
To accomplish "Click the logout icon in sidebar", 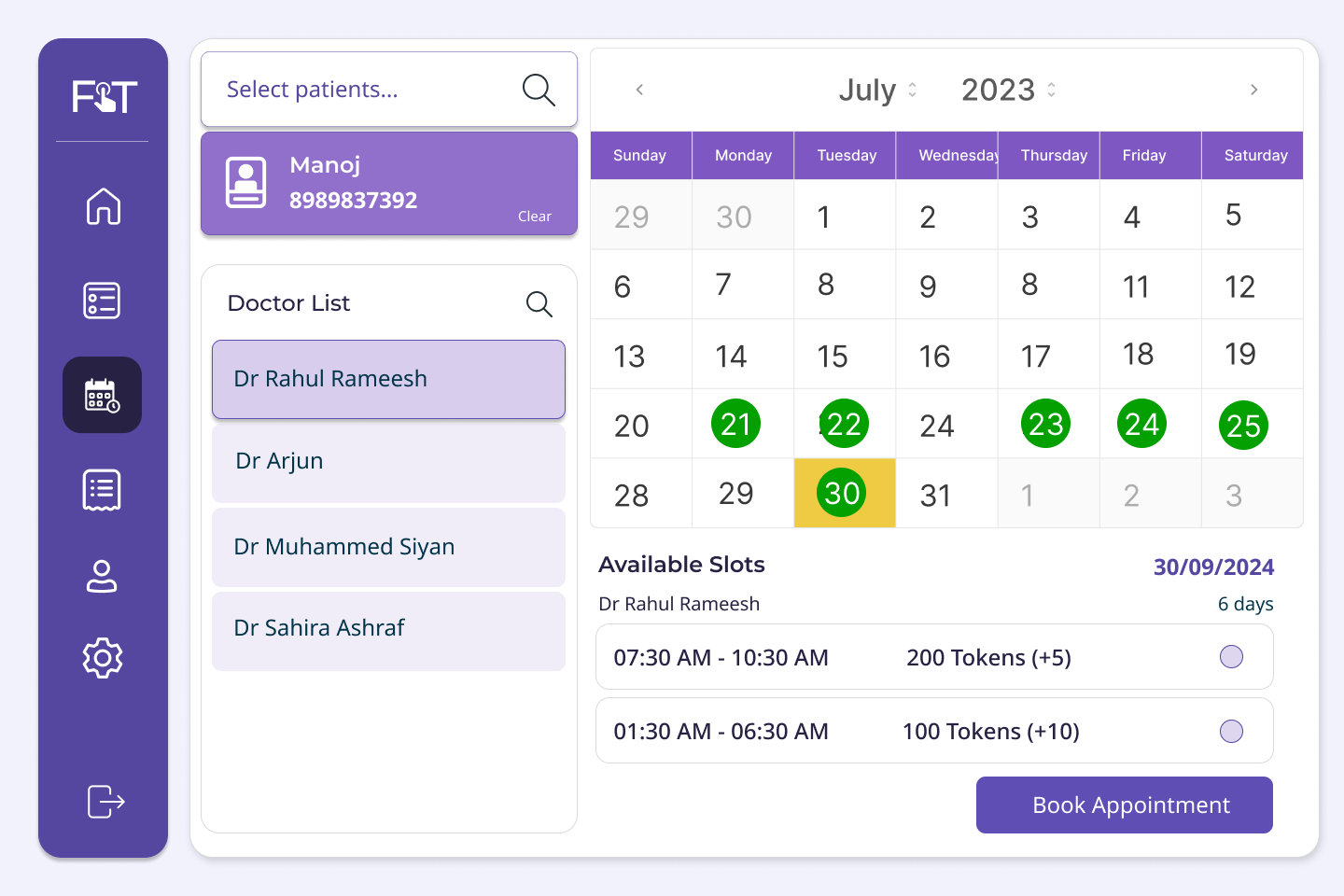I will pyautogui.click(x=105, y=801).
